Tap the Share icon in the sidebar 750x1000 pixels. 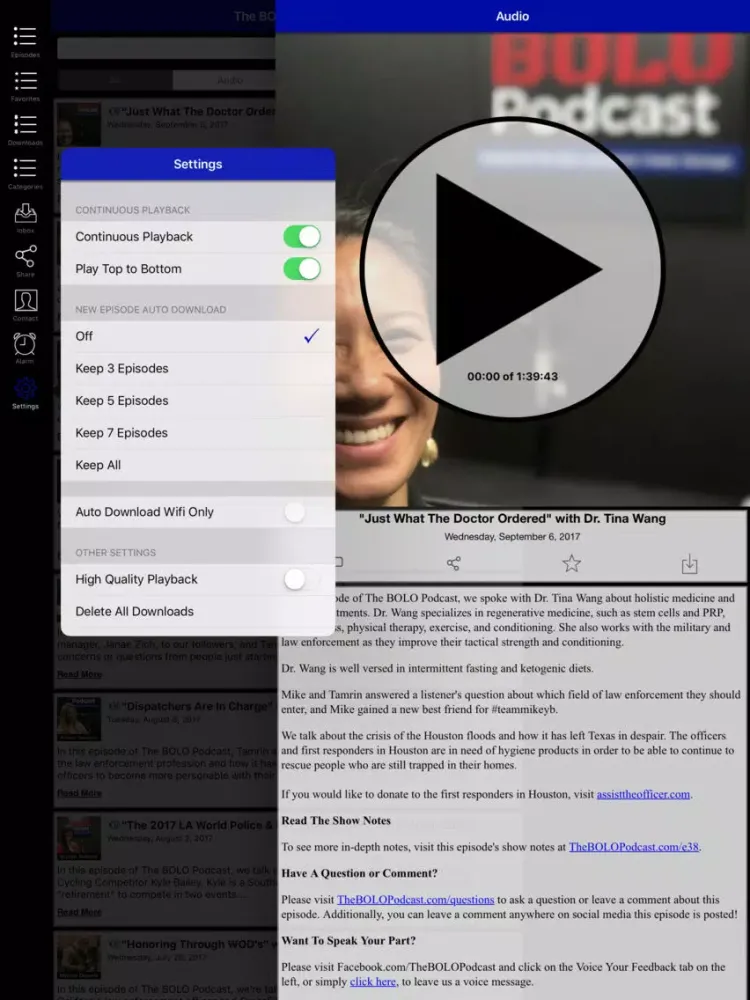tap(25, 261)
